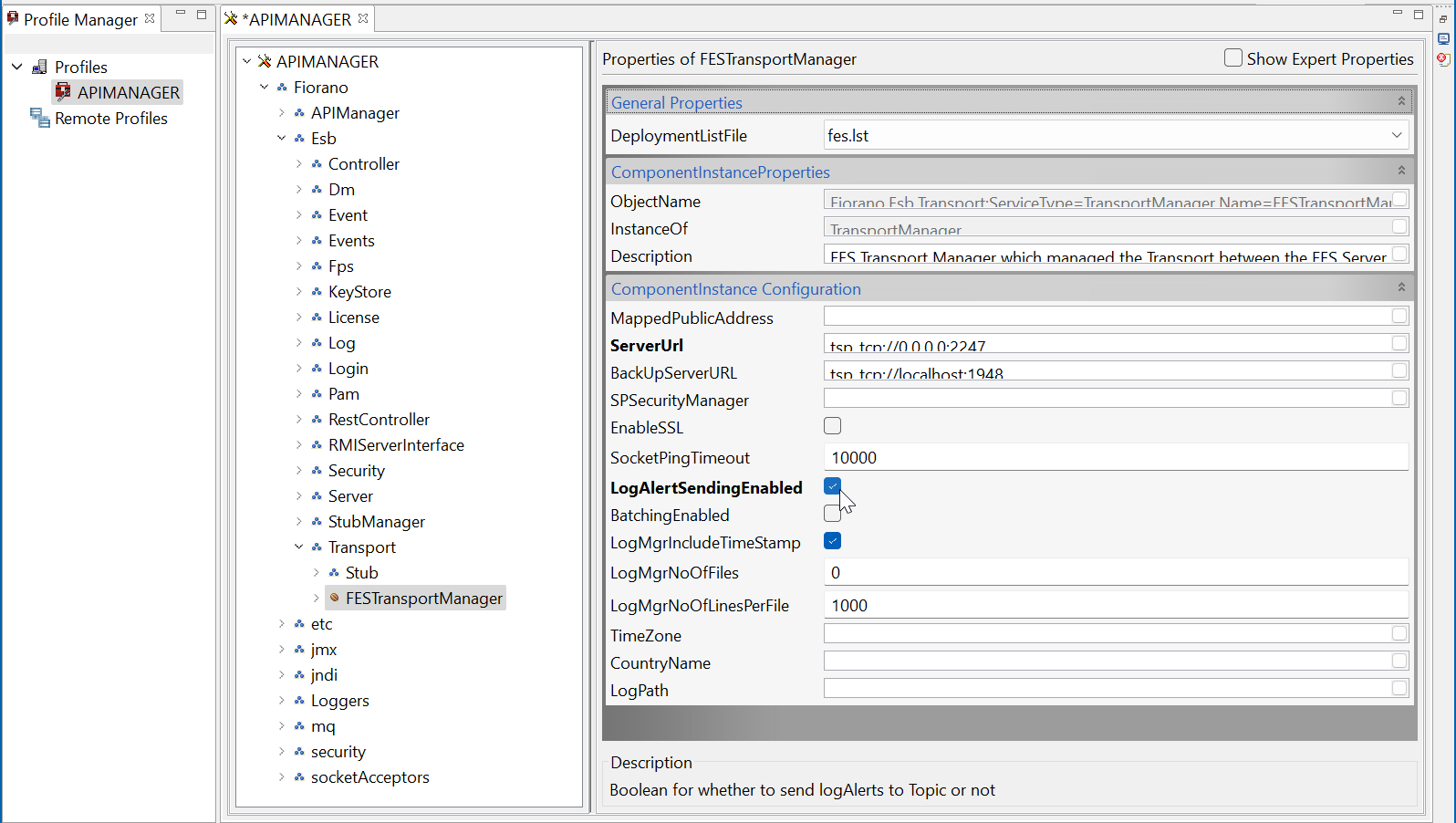This screenshot has width=1456, height=823.
Task: Click the Stub node icon
Action: 334,573
